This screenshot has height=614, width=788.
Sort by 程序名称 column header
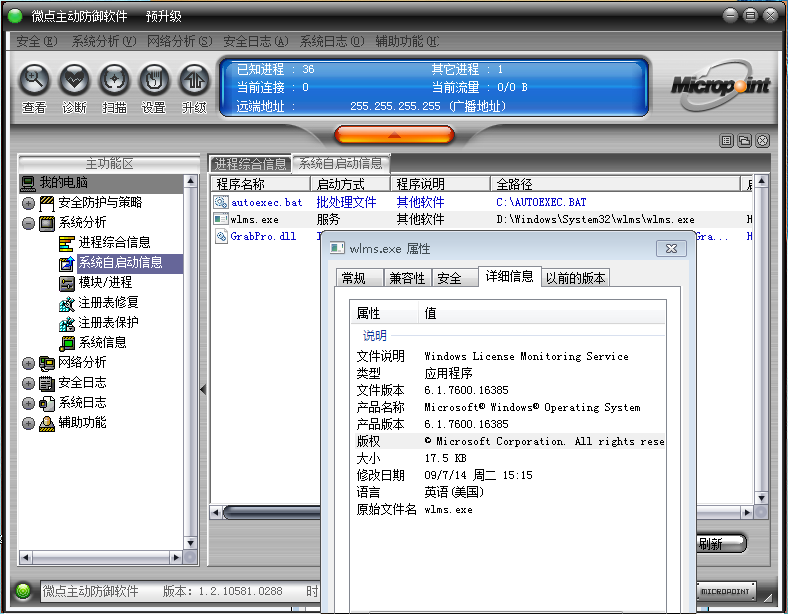[x=260, y=184]
